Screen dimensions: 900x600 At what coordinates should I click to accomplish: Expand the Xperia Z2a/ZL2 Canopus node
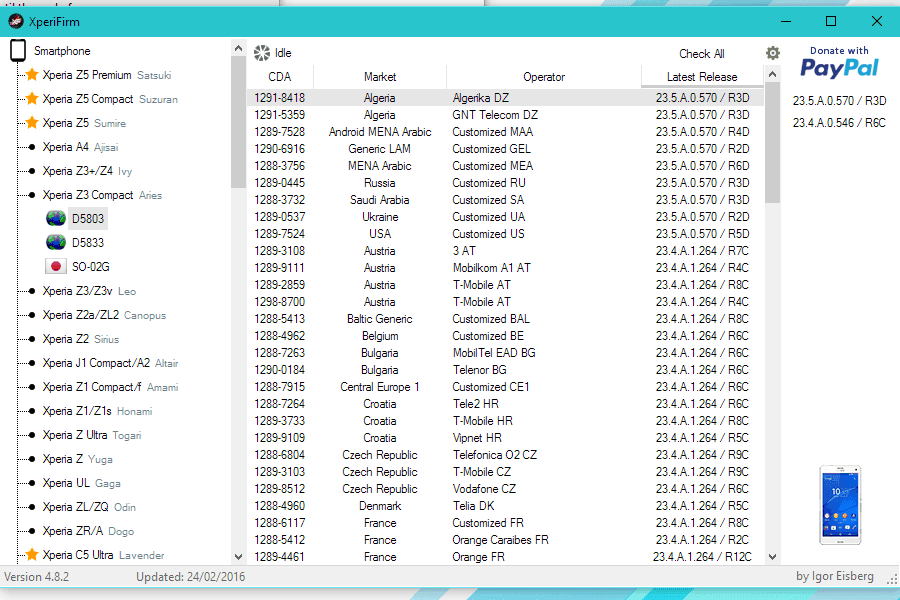point(32,315)
